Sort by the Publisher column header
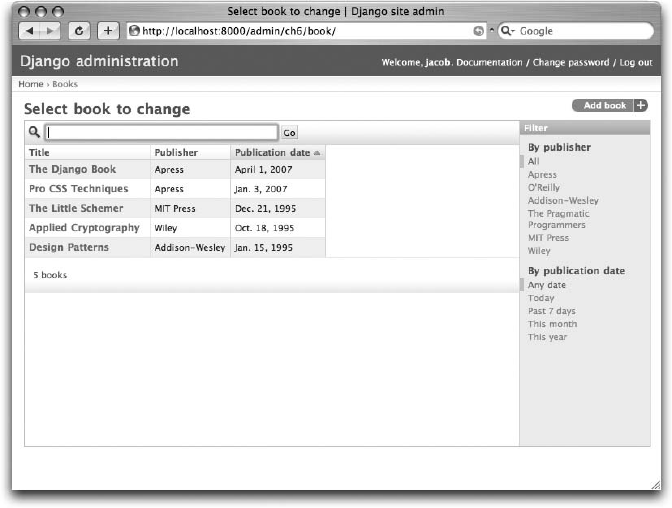Image resolution: width=672 pixels, height=508 pixels. [176, 153]
